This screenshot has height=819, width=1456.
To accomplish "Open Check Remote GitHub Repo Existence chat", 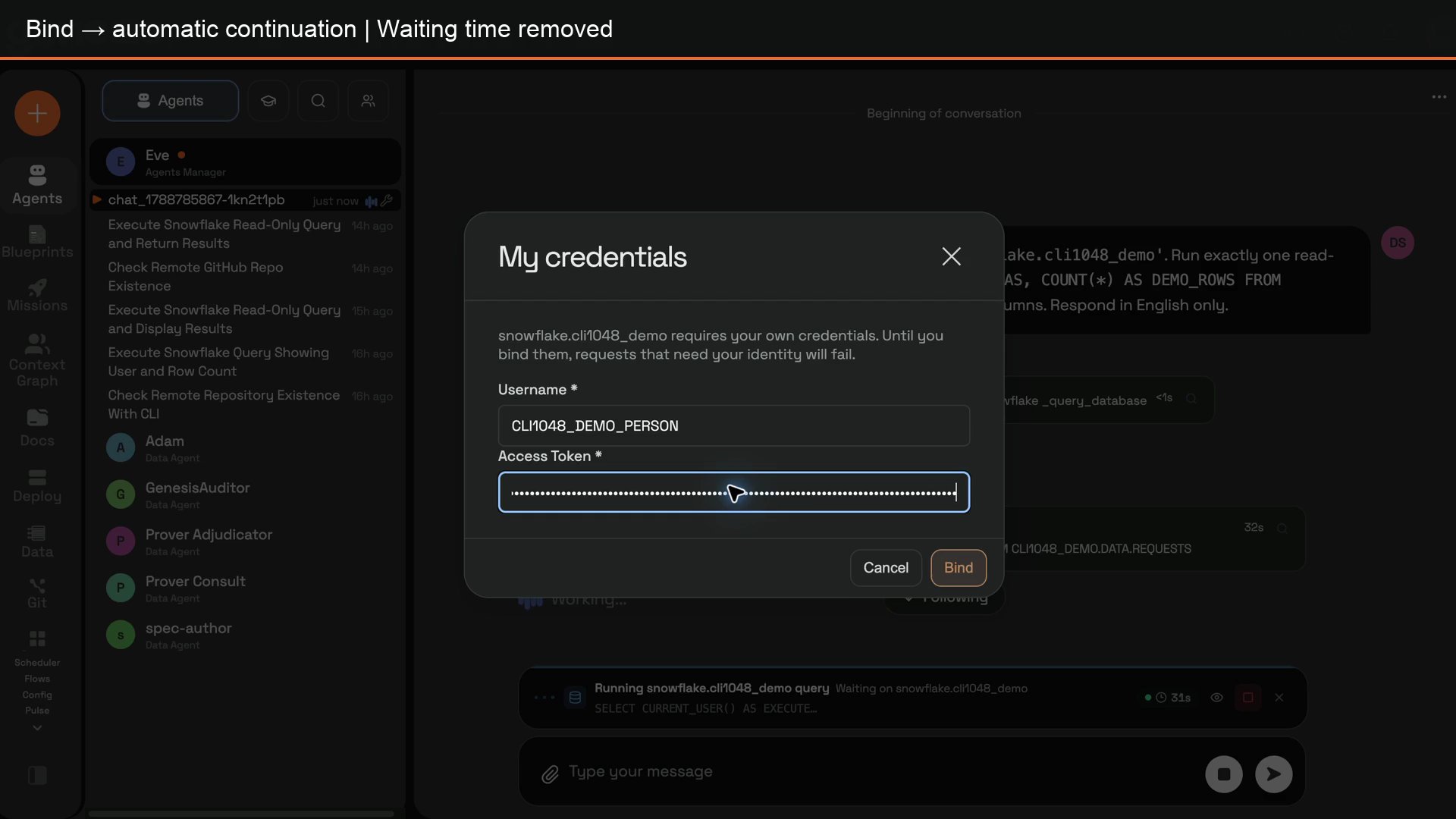I will pyautogui.click(x=245, y=277).
